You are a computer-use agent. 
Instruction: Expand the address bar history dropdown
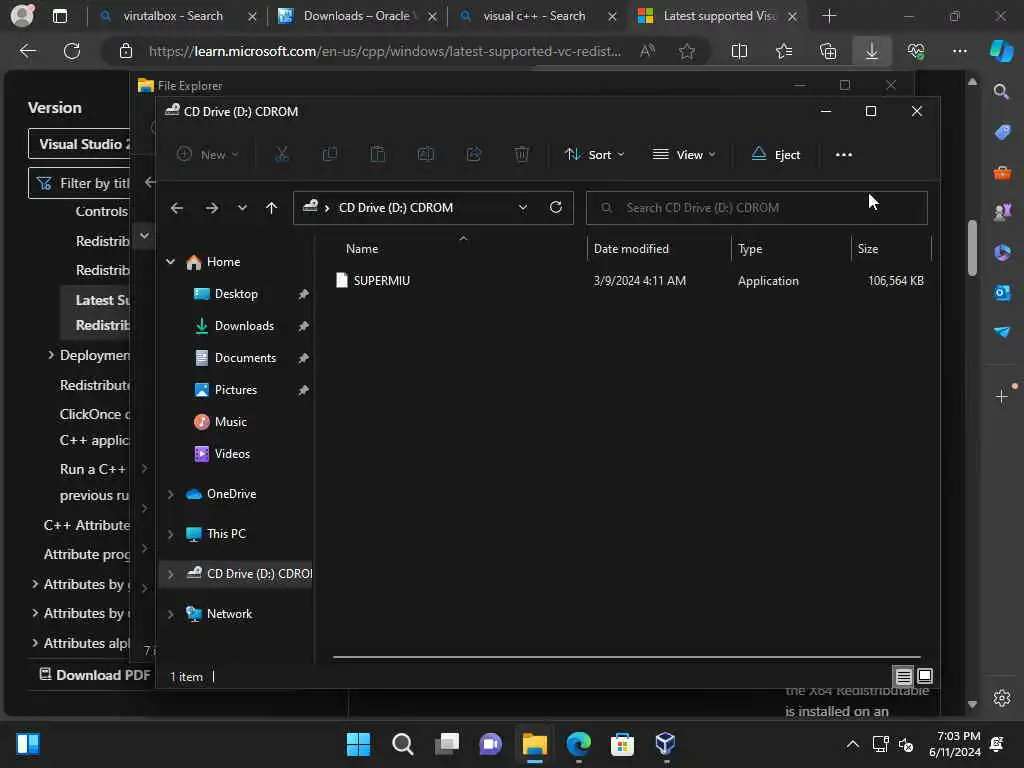[x=522, y=208]
